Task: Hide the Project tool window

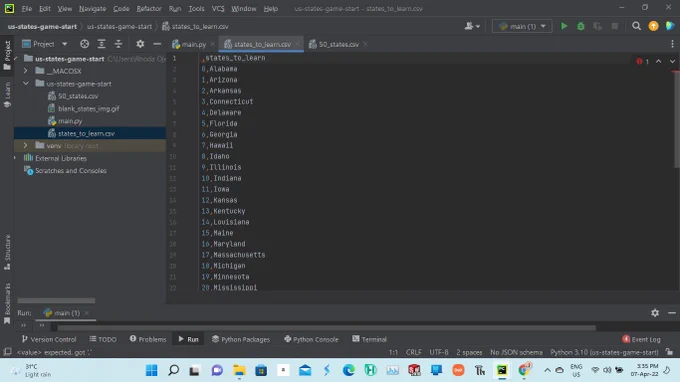Action: (157, 44)
